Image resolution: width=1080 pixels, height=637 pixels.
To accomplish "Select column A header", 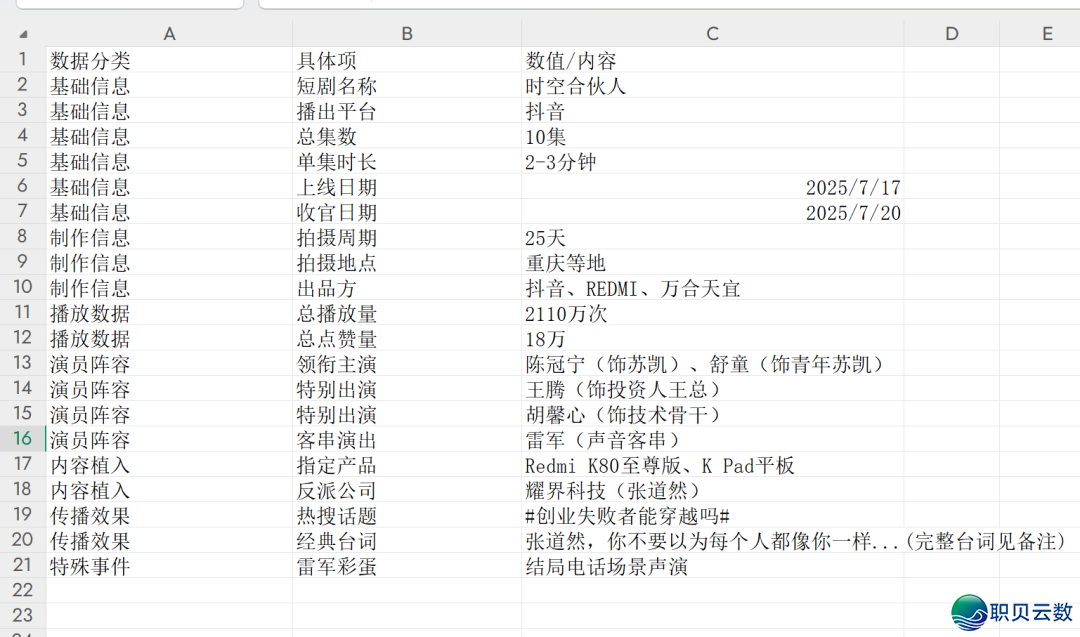I will point(169,34).
